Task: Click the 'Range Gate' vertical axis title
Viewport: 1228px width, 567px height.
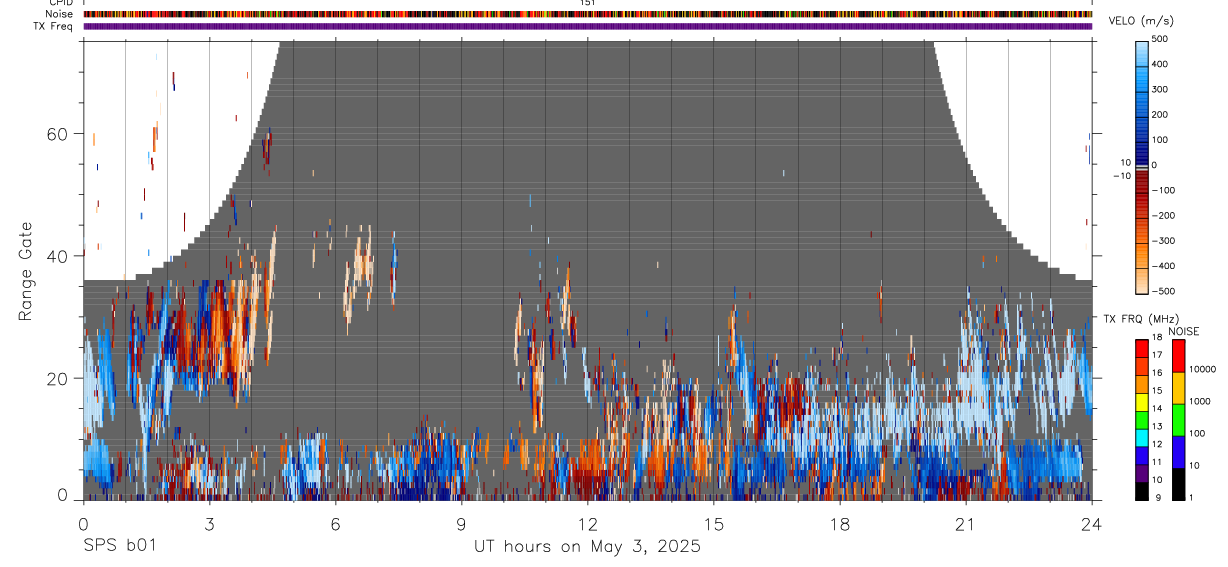Action: click(25, 272)
